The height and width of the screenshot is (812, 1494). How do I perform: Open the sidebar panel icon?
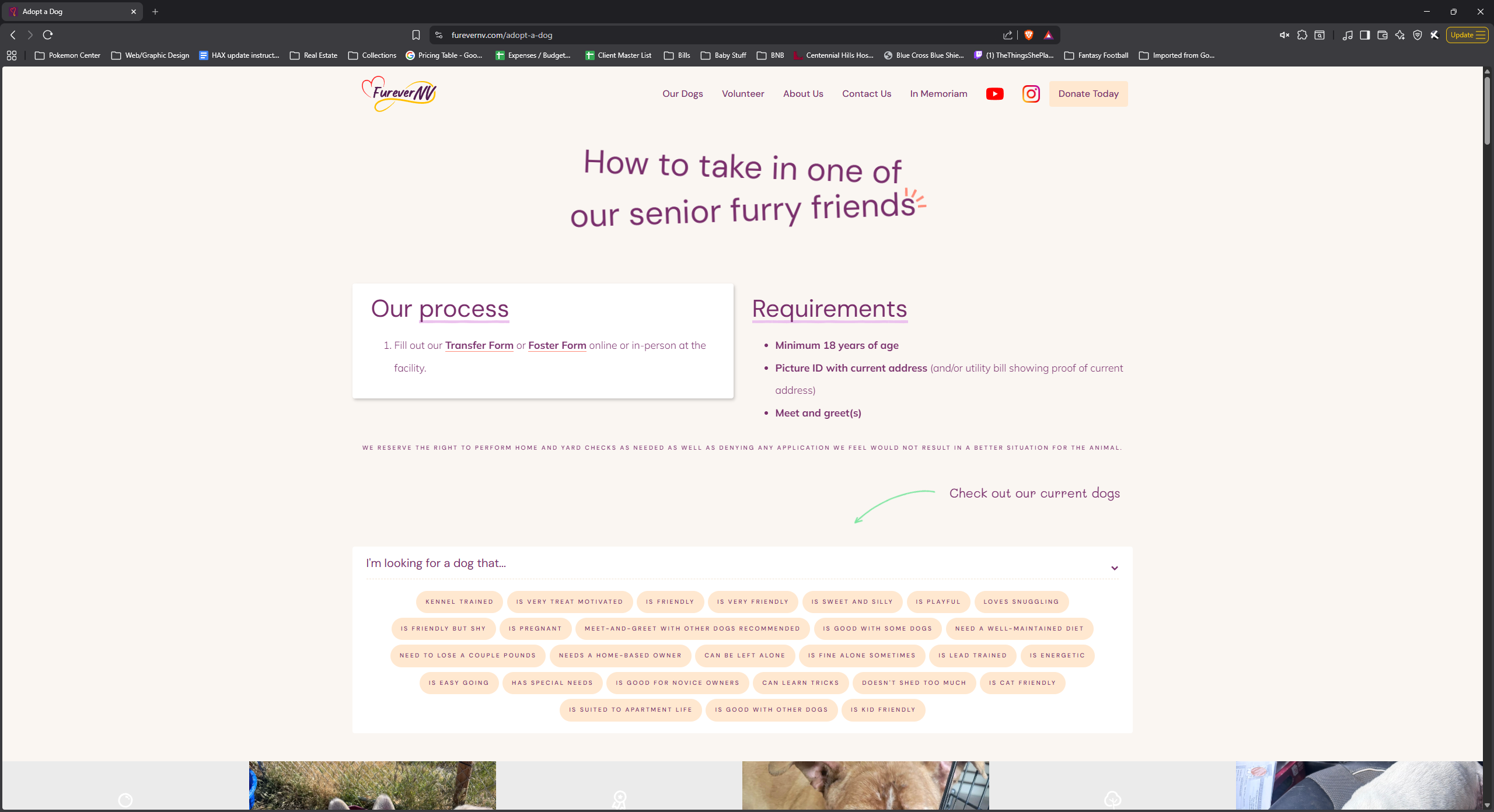[1364, 35]
